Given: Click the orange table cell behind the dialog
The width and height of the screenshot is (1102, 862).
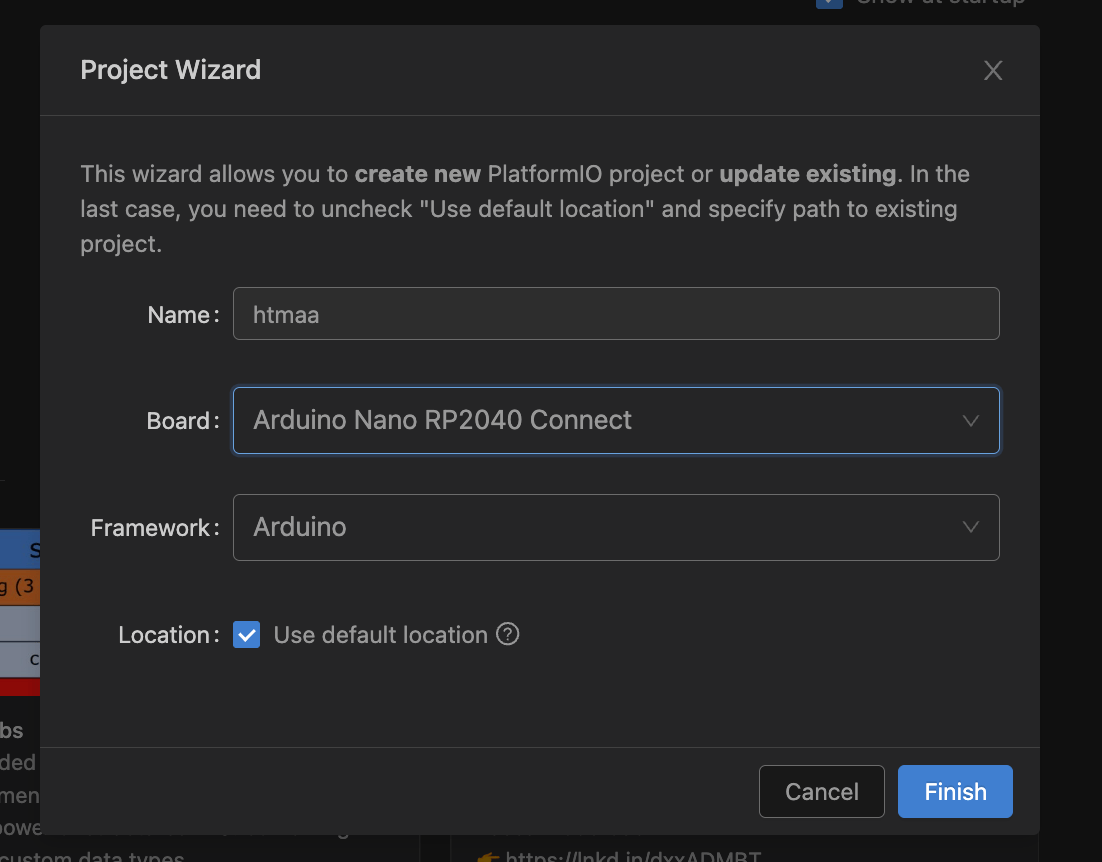Looking at the screenshot, I should click(19, 587).
